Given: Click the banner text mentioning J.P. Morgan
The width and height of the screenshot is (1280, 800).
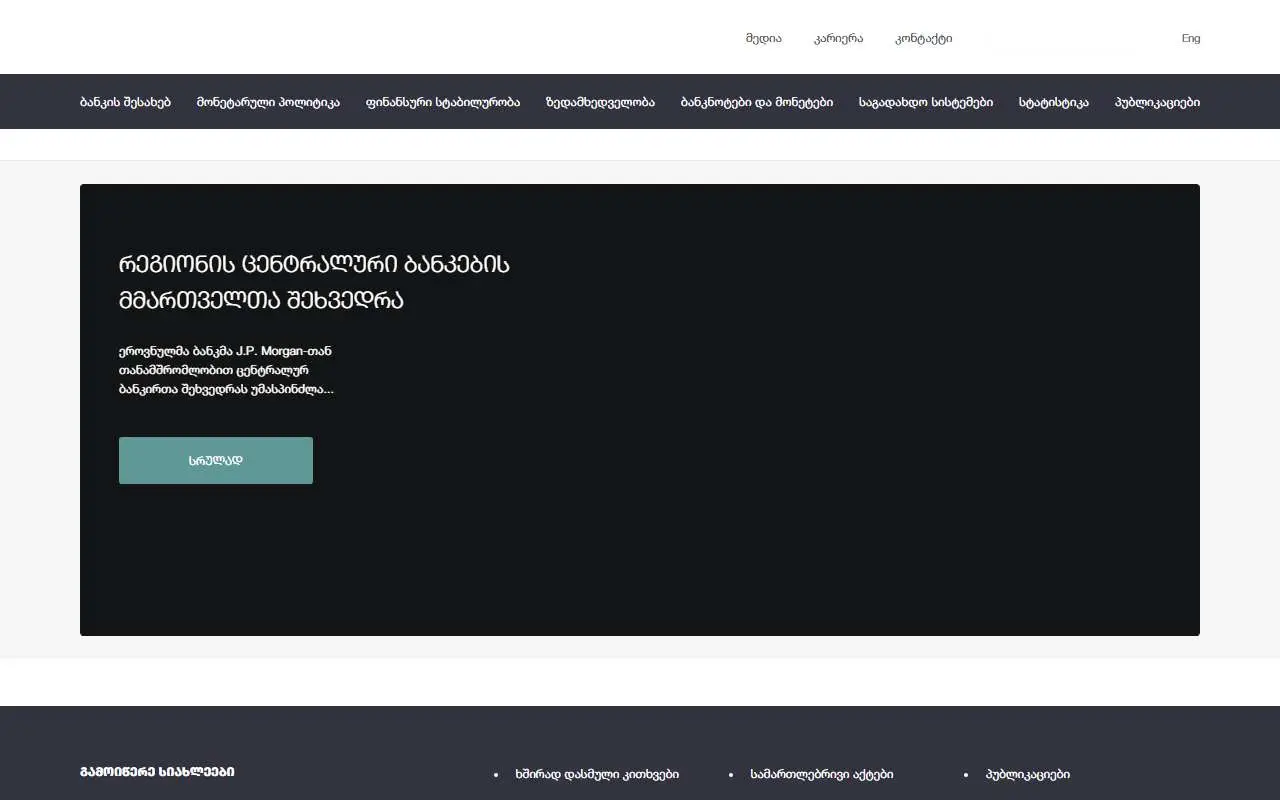Looking at the screenshot, I should click(226, 370).
